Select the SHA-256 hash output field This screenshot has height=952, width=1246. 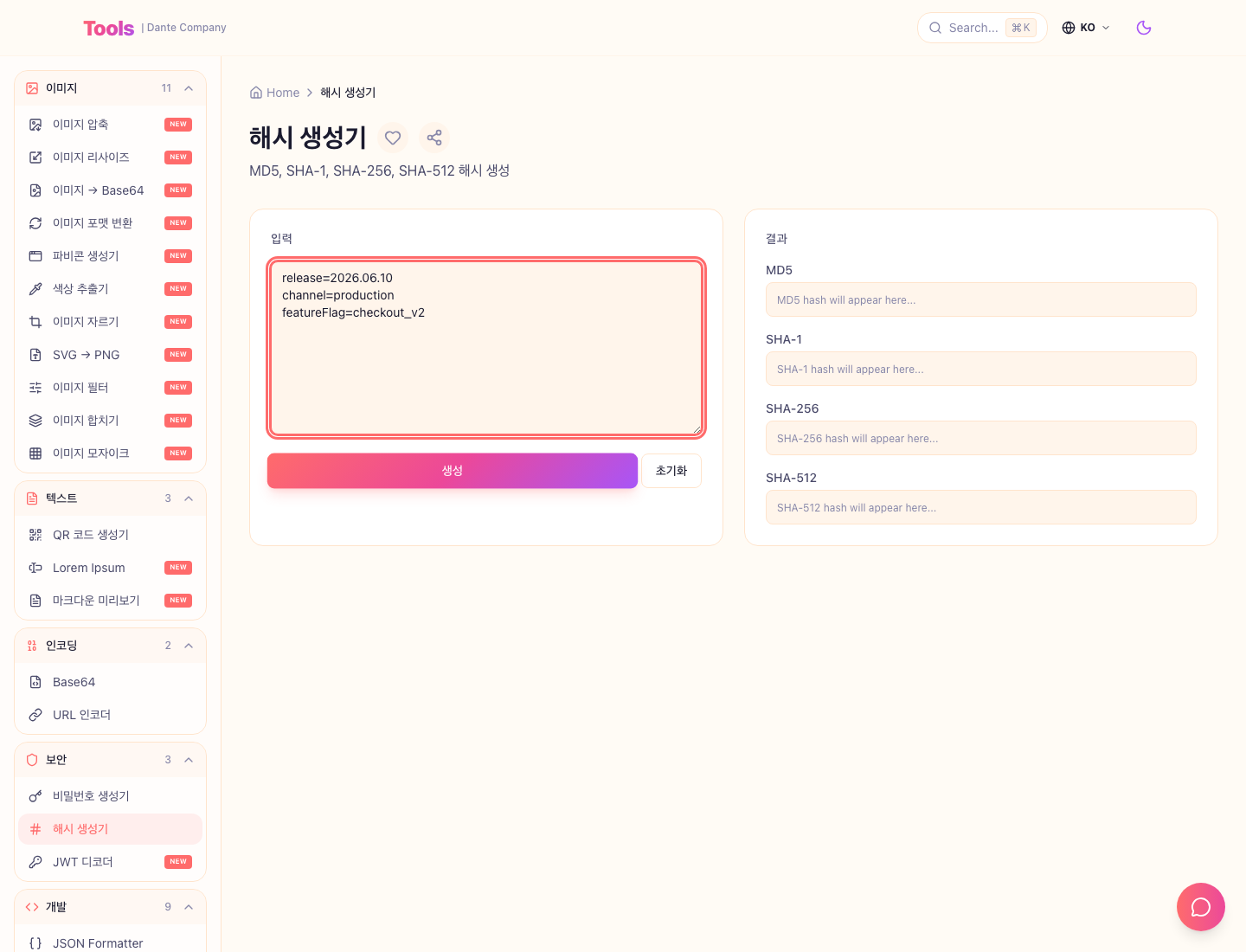[981, 438]
